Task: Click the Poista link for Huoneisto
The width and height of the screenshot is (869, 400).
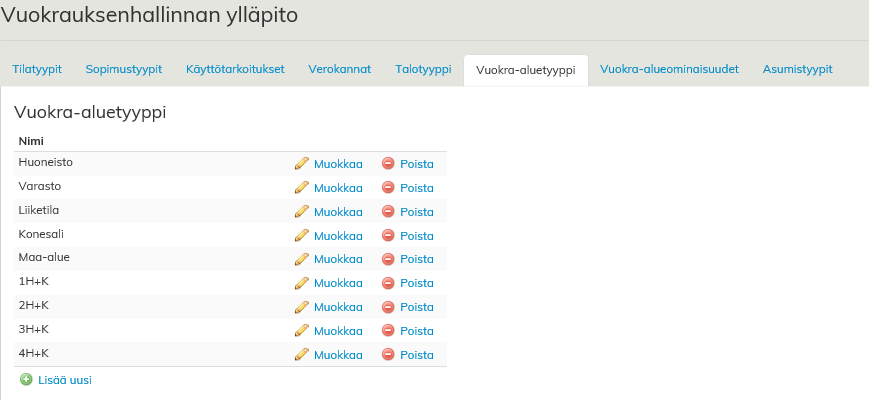Action: [417, 163]
